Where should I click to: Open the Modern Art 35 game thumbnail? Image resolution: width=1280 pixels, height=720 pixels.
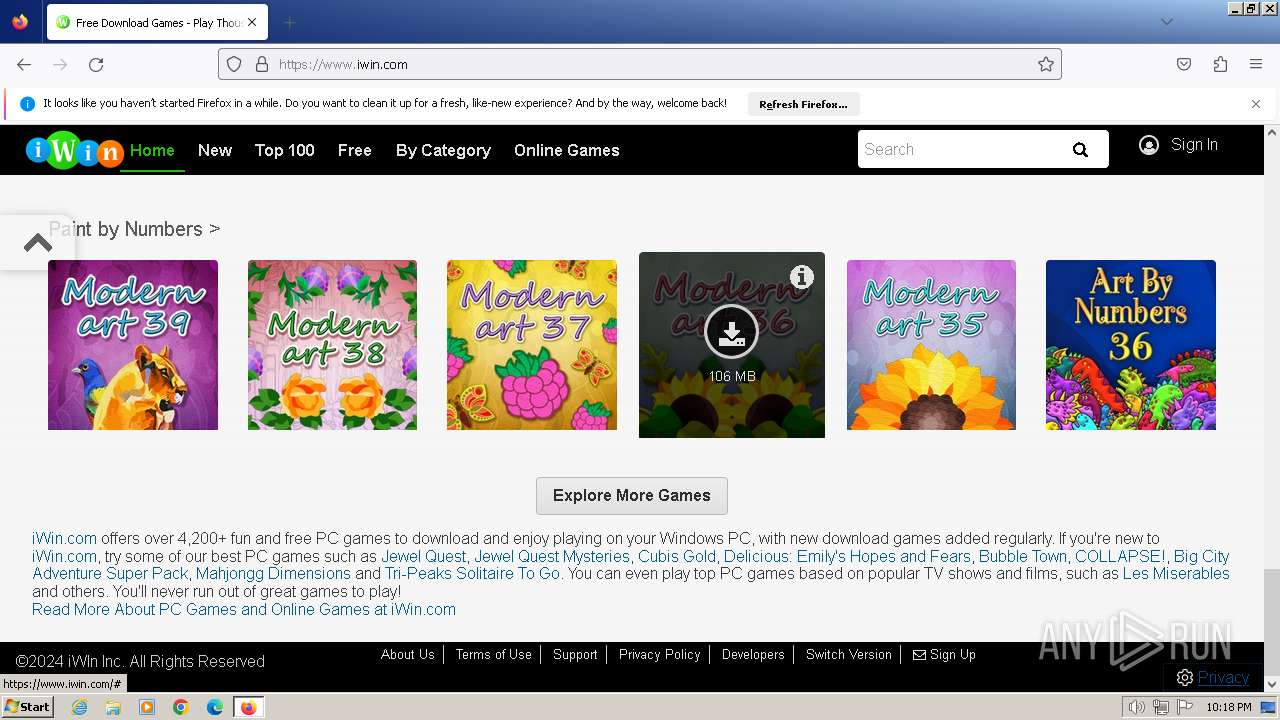931,345
